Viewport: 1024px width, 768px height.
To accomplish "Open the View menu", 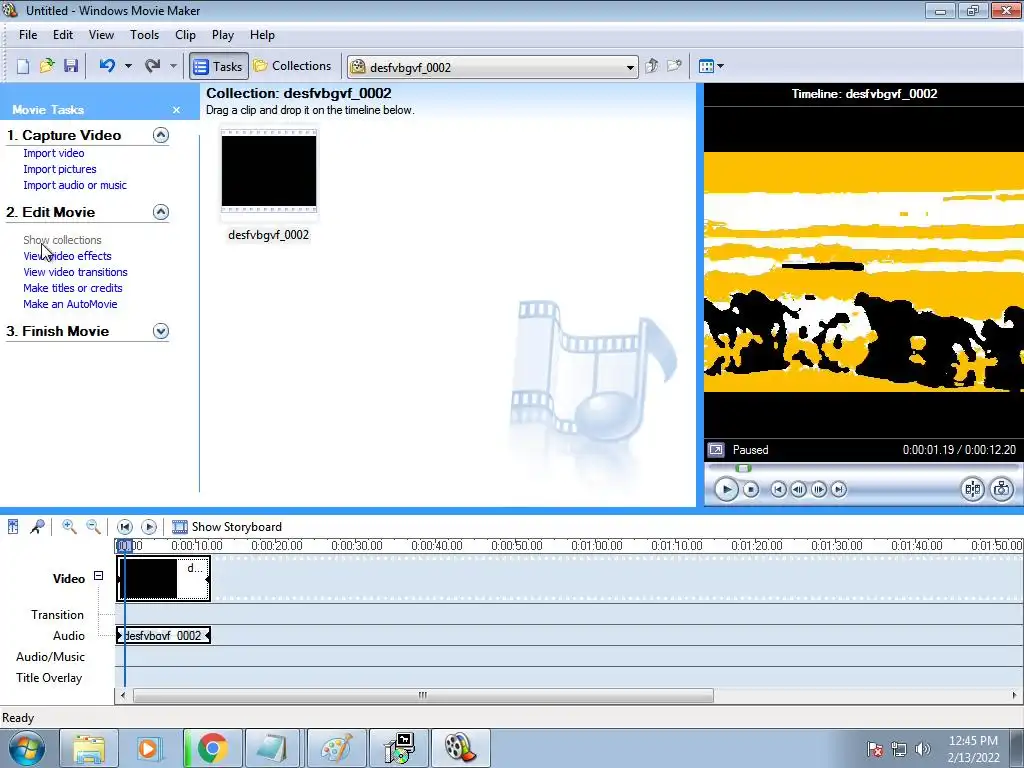I will point(101,35).
